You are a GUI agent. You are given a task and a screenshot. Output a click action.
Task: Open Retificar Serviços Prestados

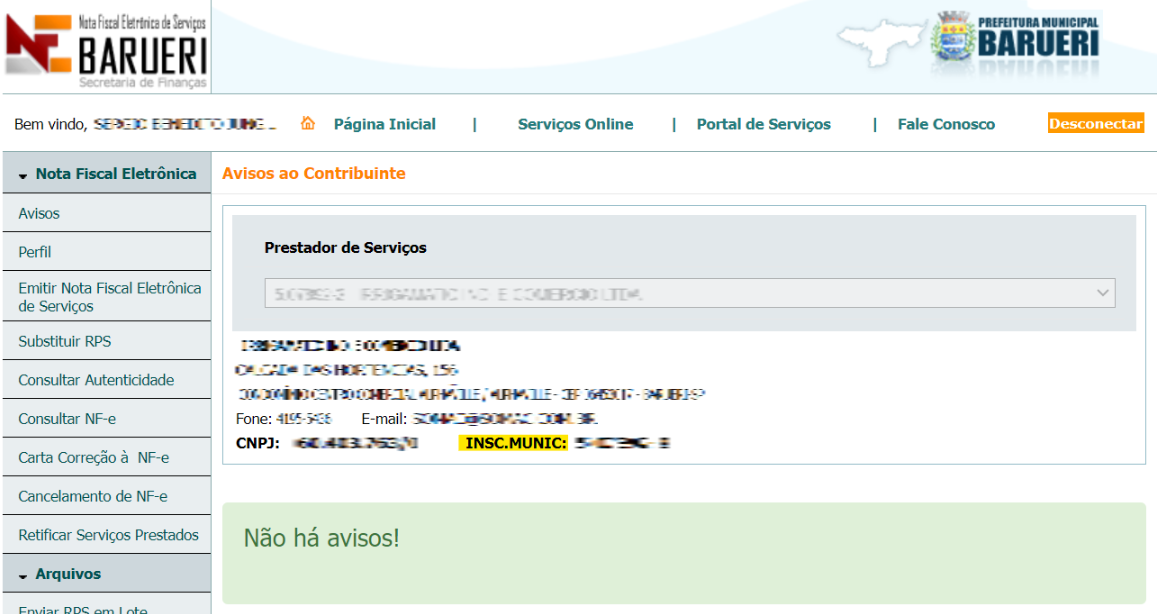click(108, 534)
